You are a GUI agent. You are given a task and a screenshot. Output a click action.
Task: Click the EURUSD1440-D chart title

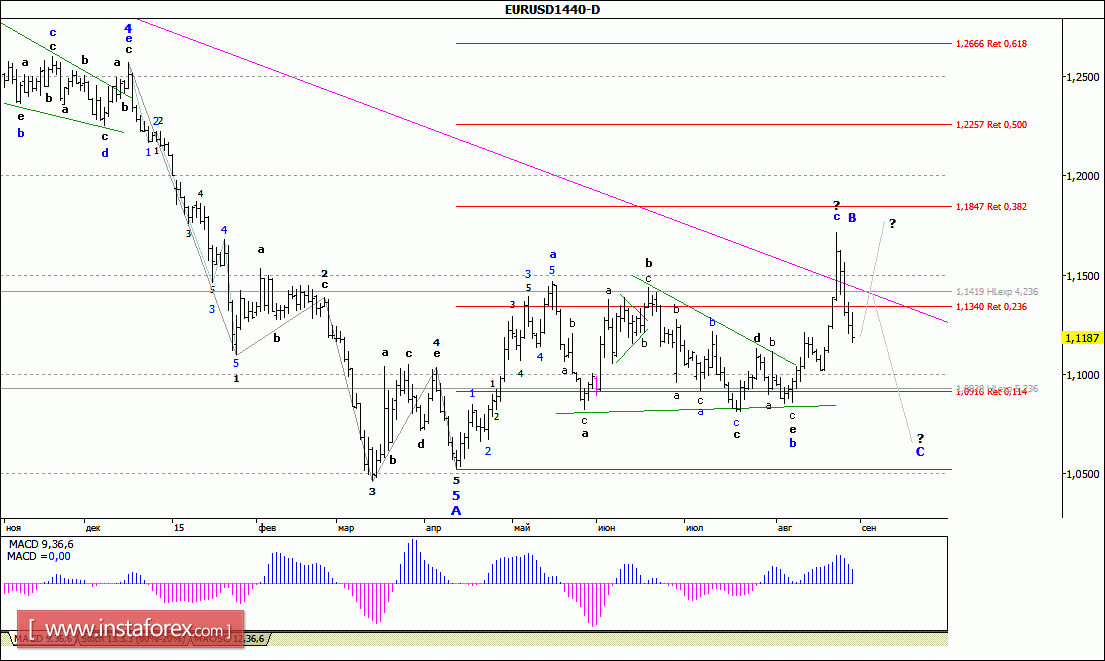552,9
